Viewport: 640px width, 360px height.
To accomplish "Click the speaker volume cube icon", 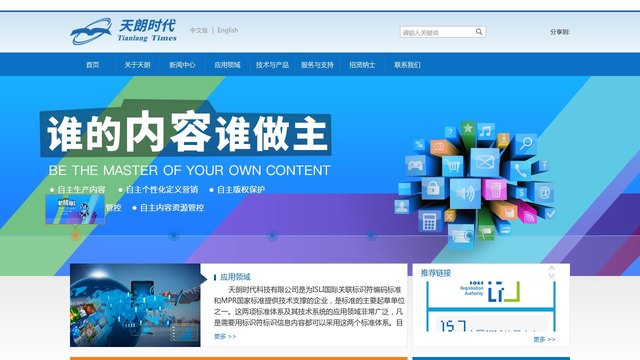I will point(465,193).
